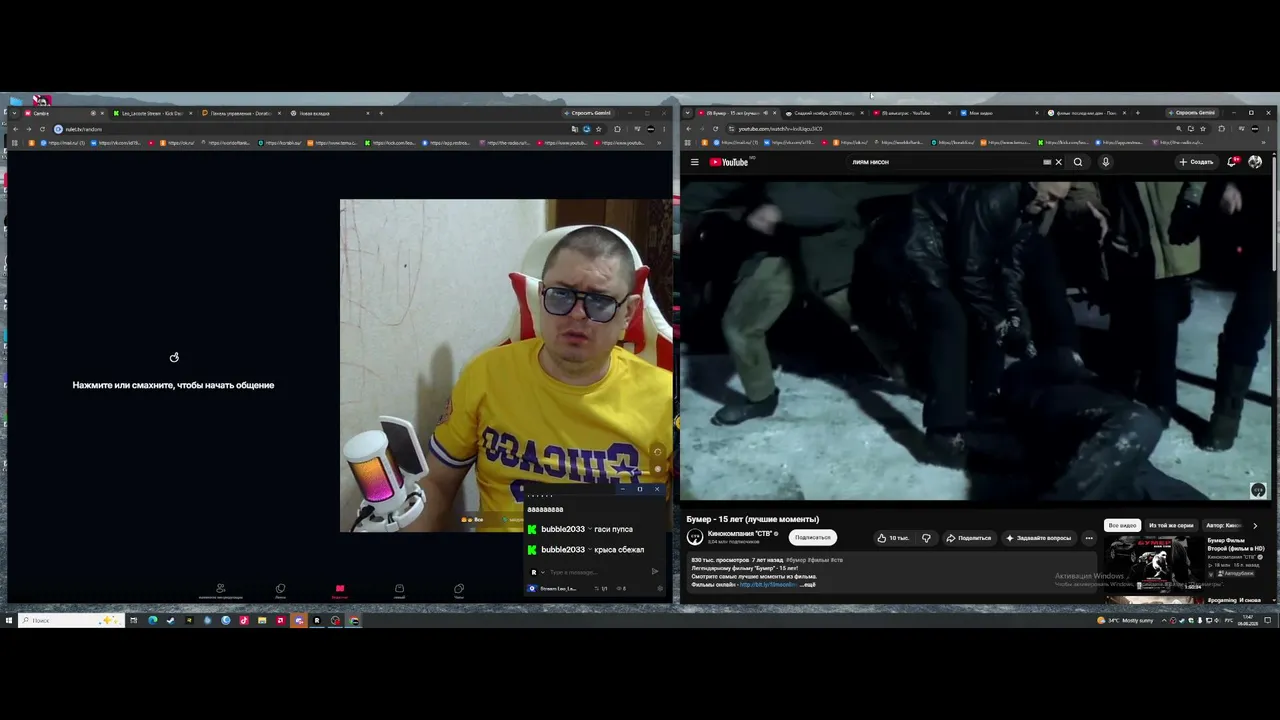
Task: Switch to the Панель управления donation tab
Action: coord(239,113)
